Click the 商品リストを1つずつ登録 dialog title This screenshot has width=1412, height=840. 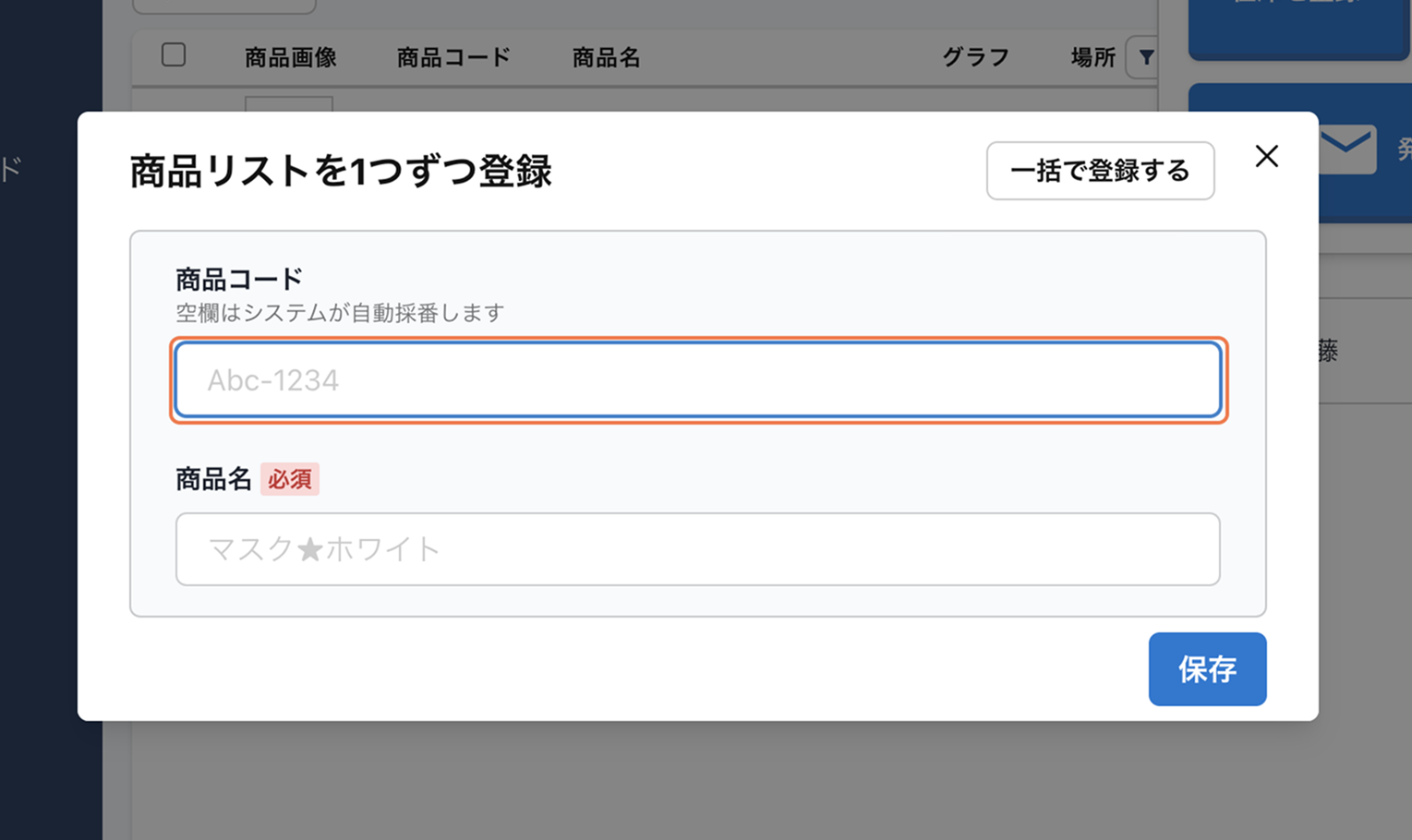coord(340,172)
